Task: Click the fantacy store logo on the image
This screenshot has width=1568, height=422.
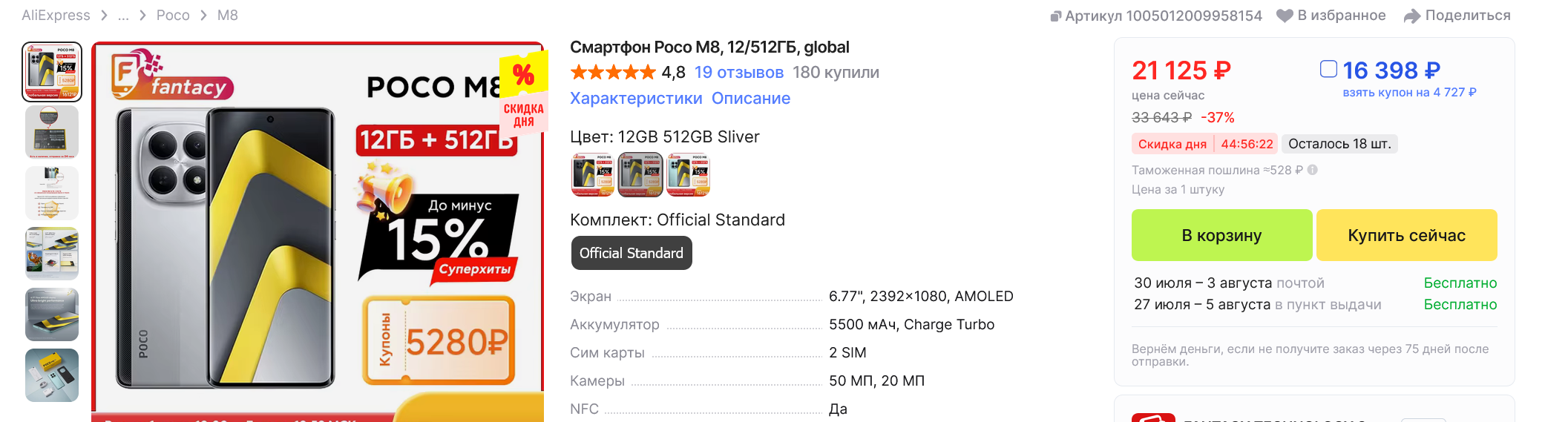Action: tap(172, 75)
